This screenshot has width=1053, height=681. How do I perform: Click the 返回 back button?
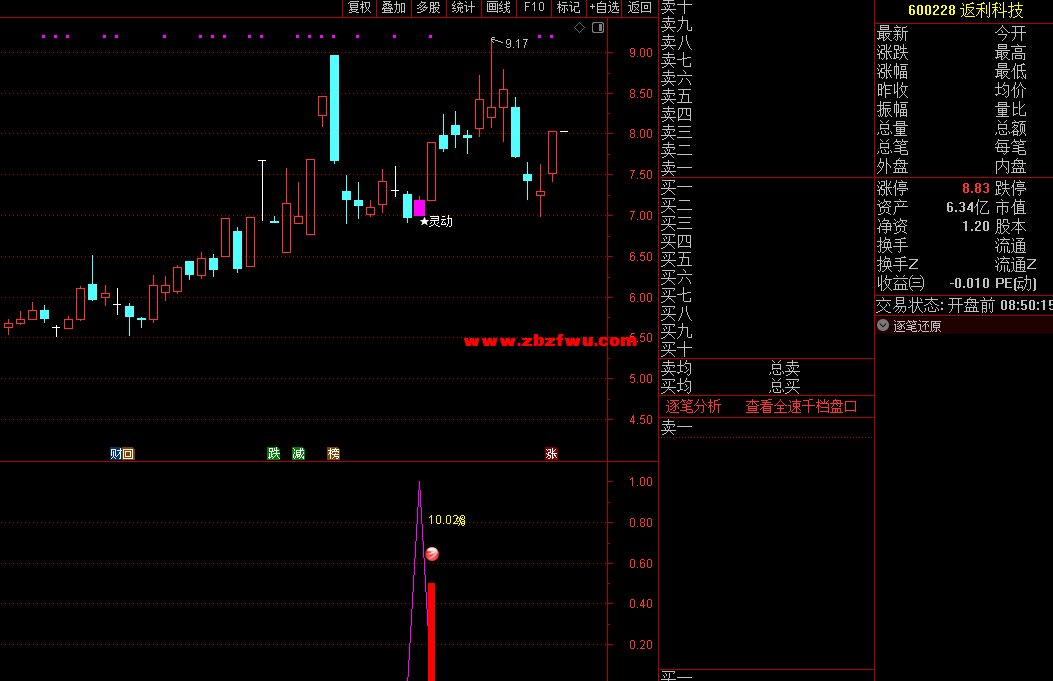(639, 7)
